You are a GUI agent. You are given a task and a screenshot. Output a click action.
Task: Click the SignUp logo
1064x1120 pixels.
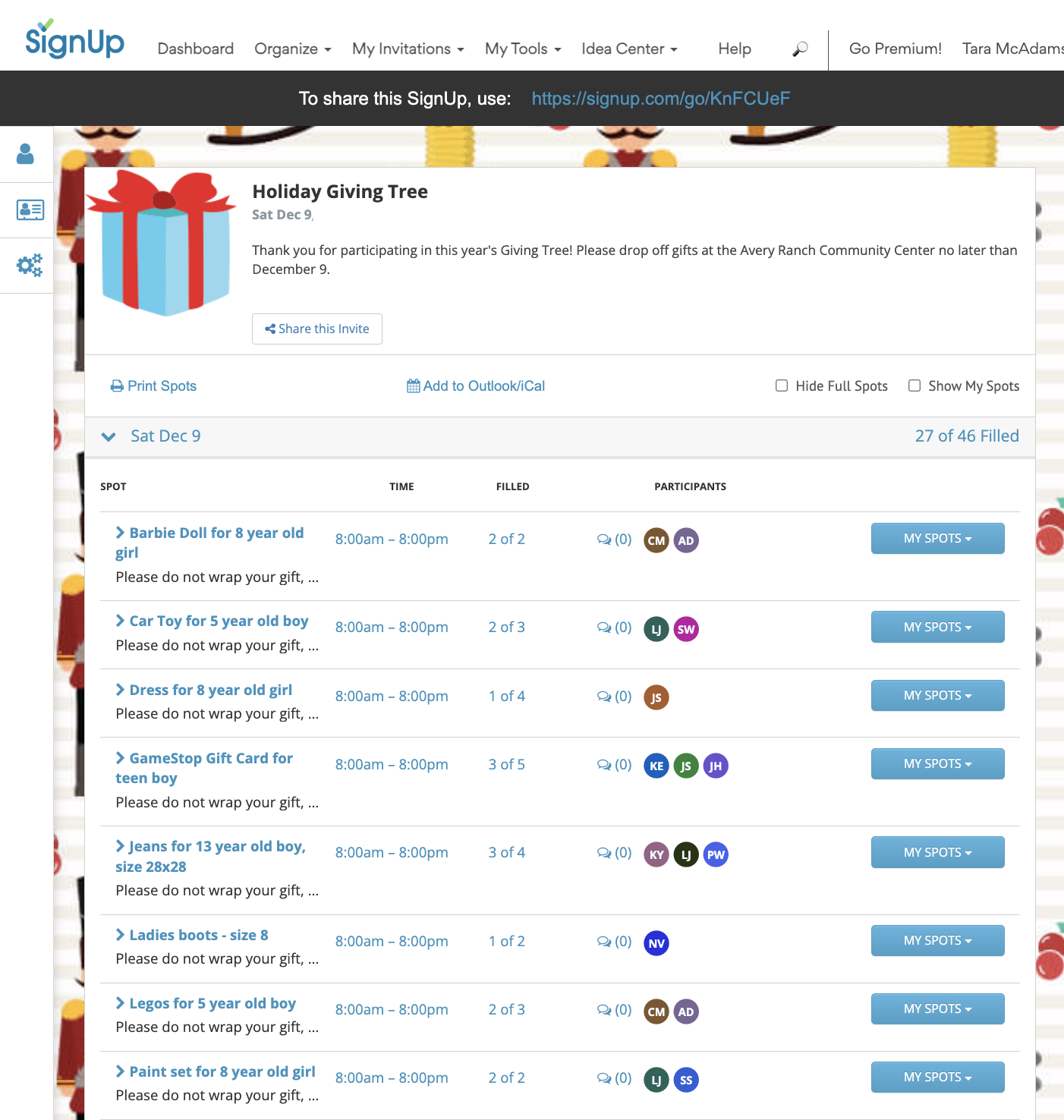74,41
